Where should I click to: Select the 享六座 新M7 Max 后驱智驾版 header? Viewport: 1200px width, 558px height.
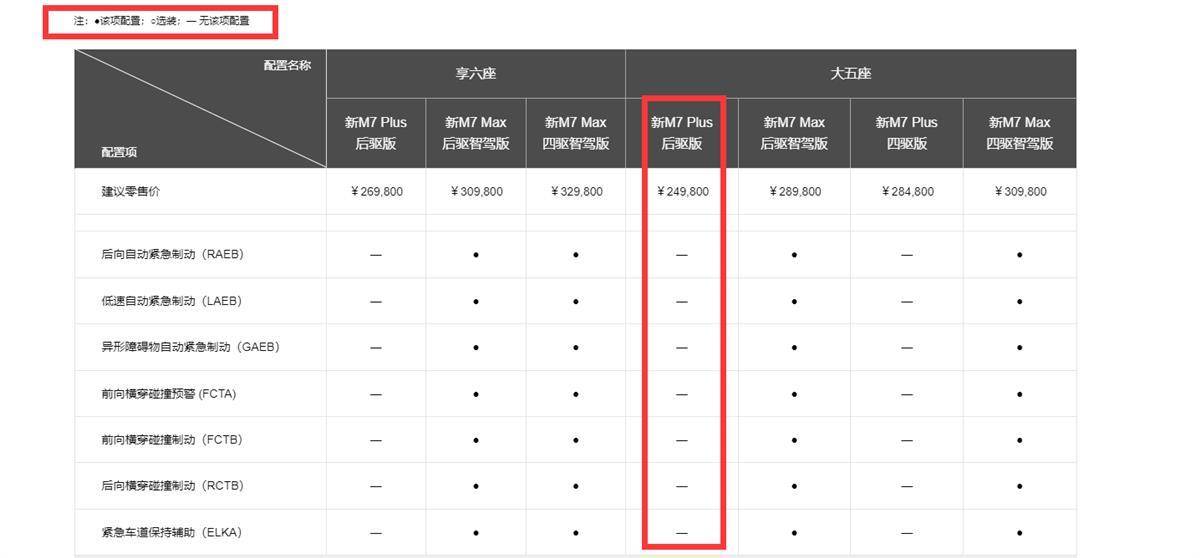476,133
